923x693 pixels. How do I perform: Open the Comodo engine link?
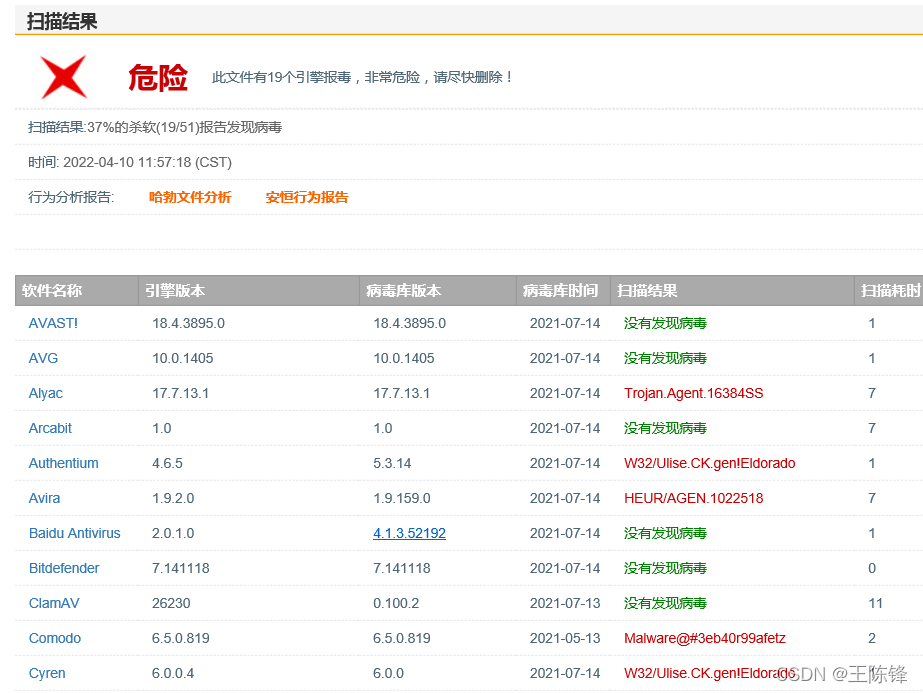coord(55,638)
